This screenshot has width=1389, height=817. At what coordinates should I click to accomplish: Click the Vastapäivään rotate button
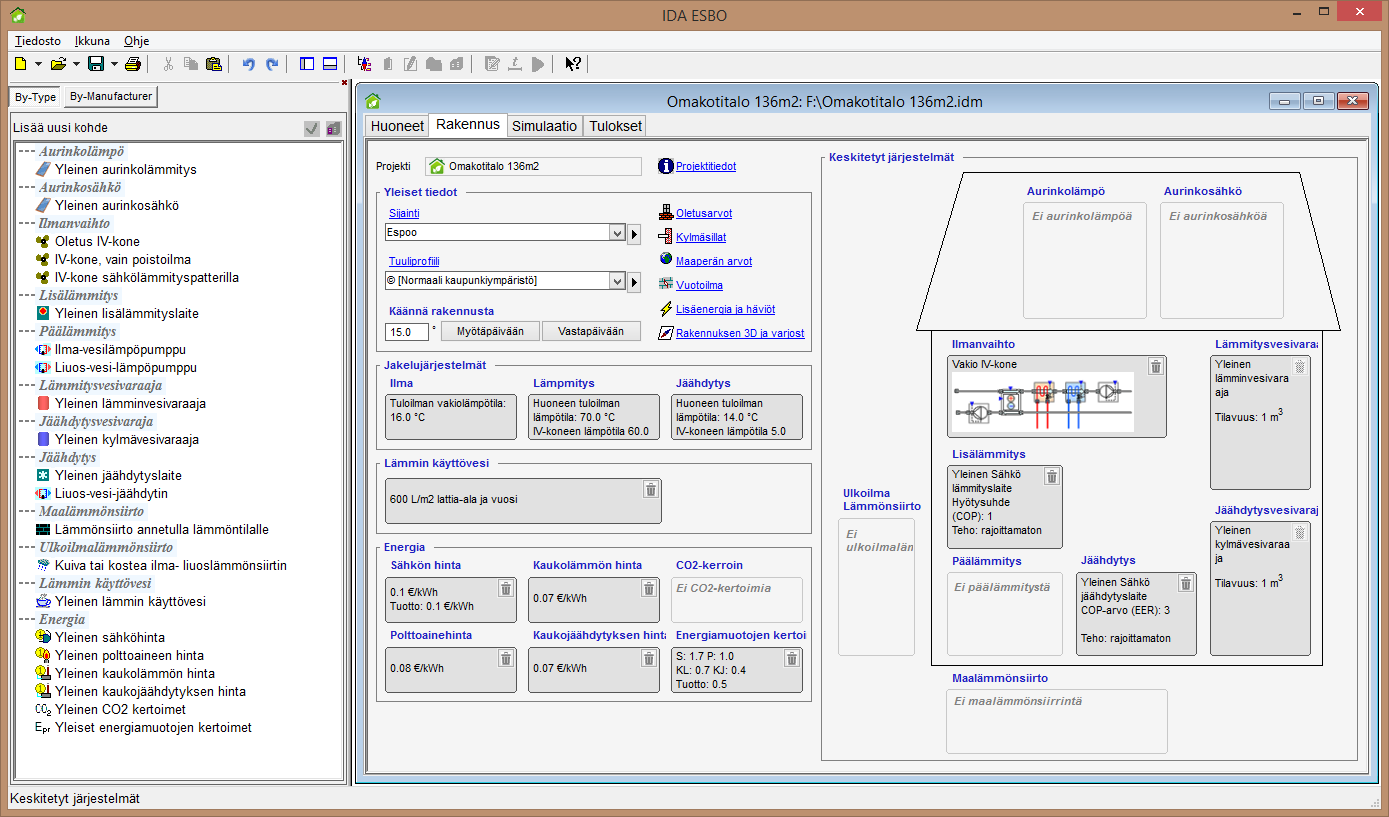click(590, 331)
